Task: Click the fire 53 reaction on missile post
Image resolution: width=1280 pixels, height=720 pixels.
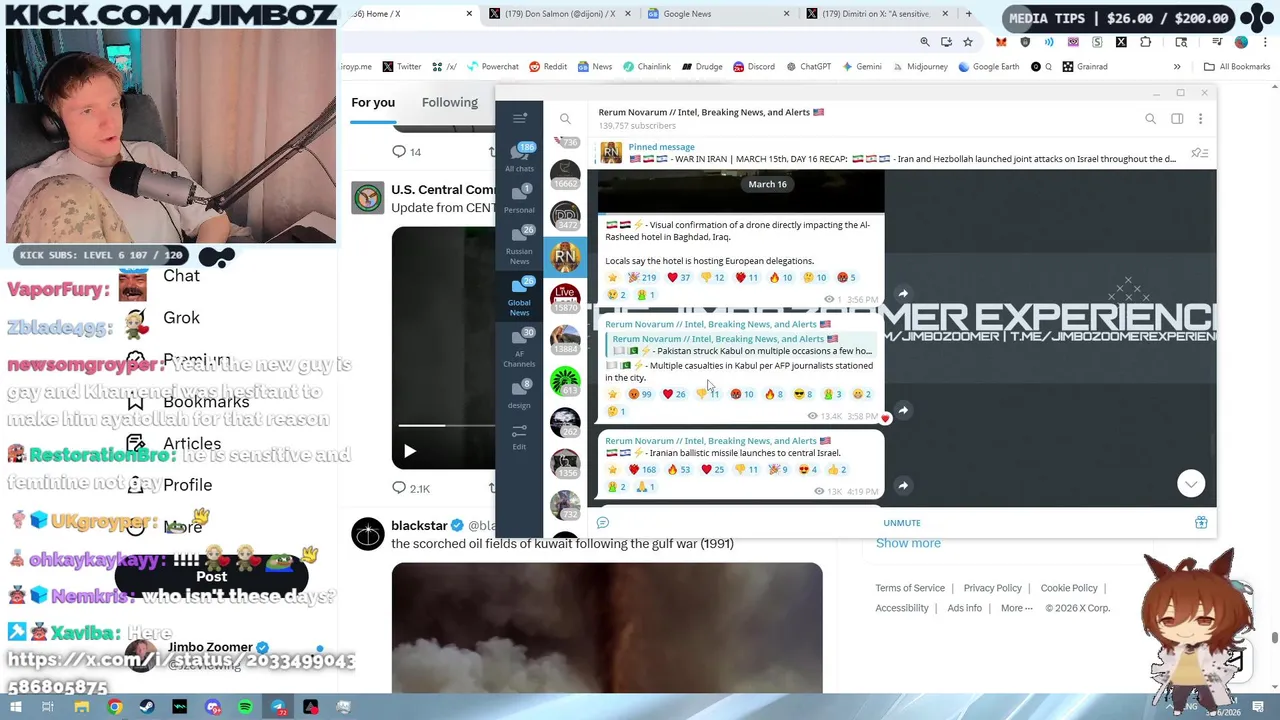Action: (x=679, y=469)
